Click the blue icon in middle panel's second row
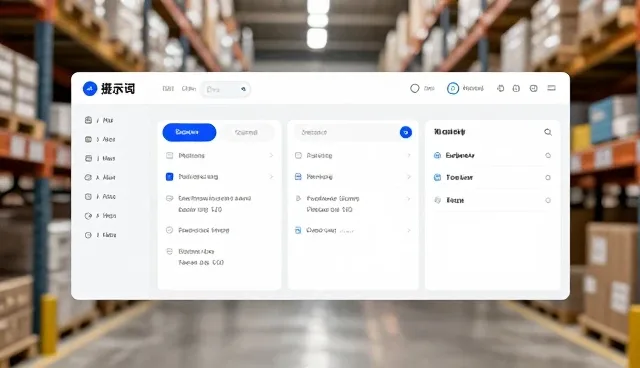Image resolution: width=640 pixels, height=368 pixels. (298, 177)
